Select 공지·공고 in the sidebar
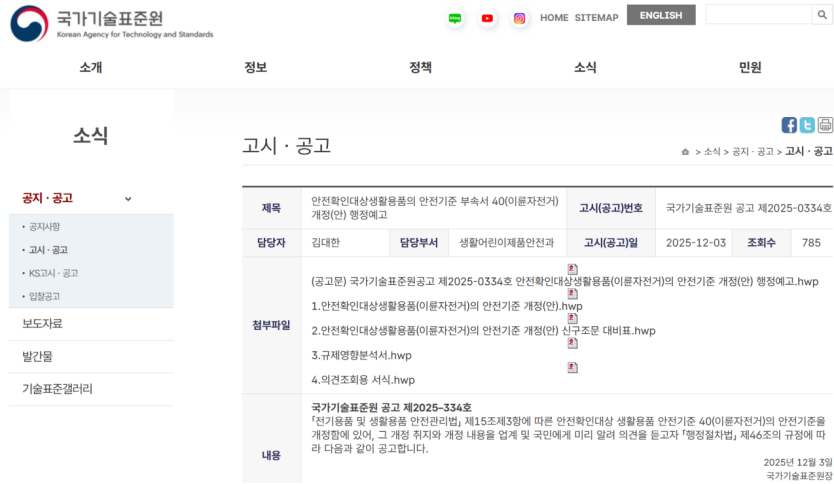Image resolution: width=834 pixels, height=484 pixels. (x=47, y=198)
